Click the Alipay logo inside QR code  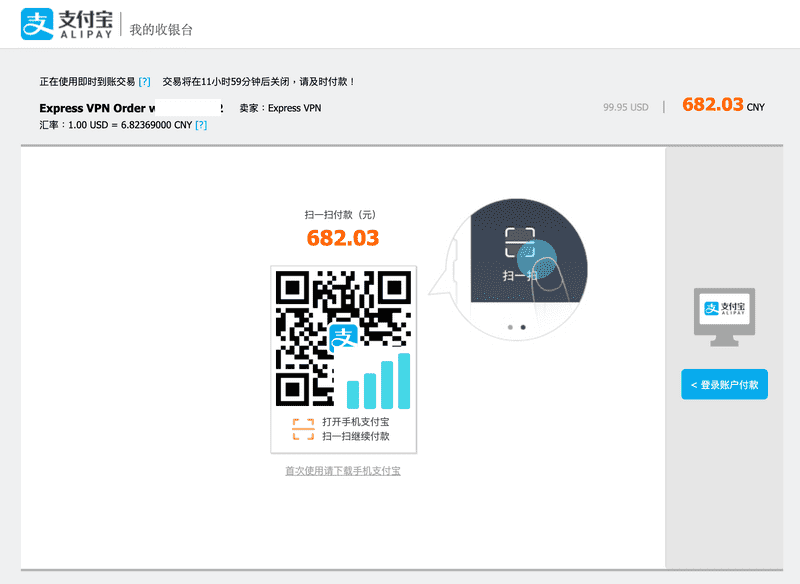click(344, 337)
